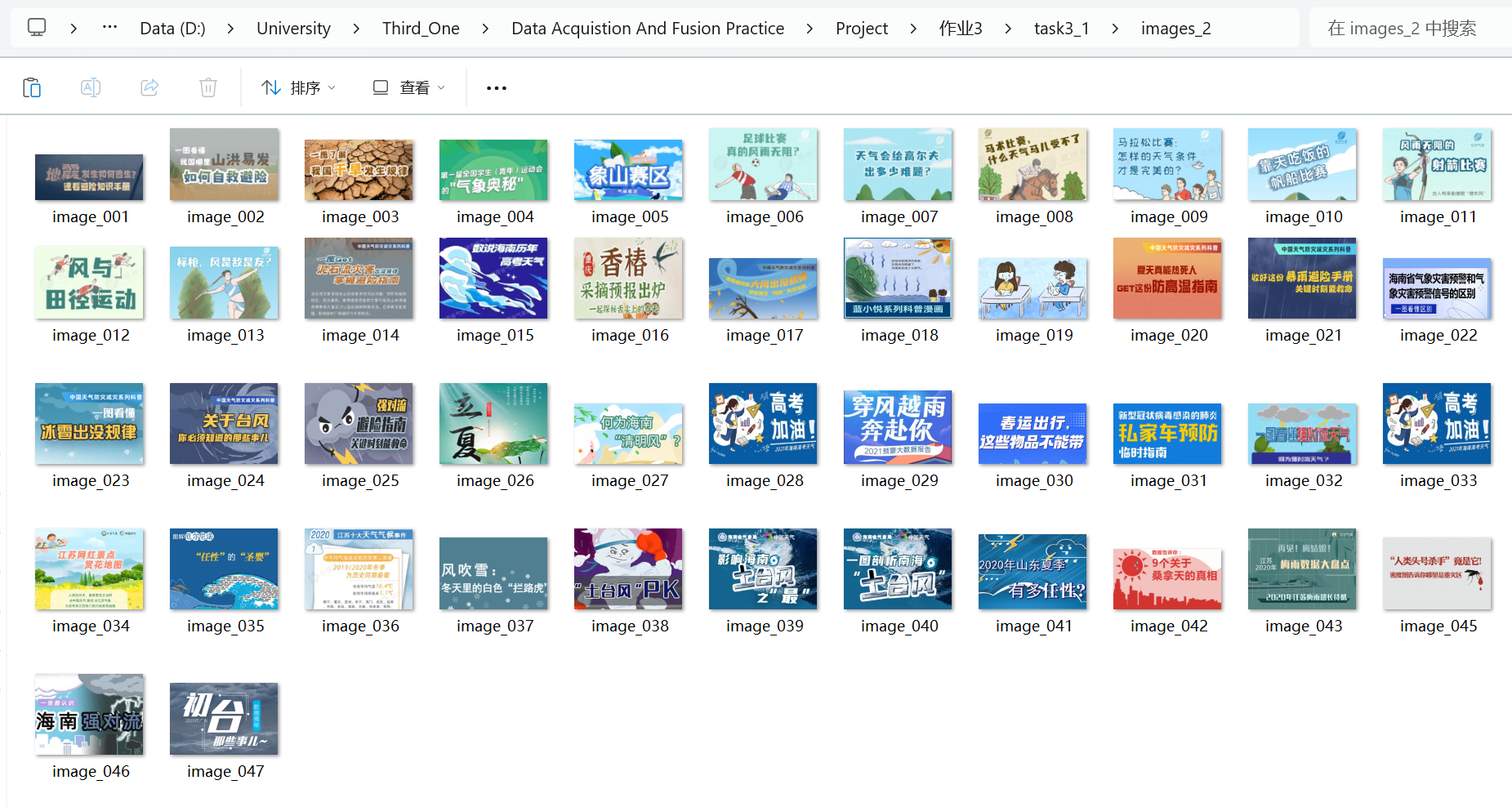Select the image_037 风吹雪 thumbnail
Viewport: 1512px width, 807px height.
pyautogui.click(x=493, y=573)
